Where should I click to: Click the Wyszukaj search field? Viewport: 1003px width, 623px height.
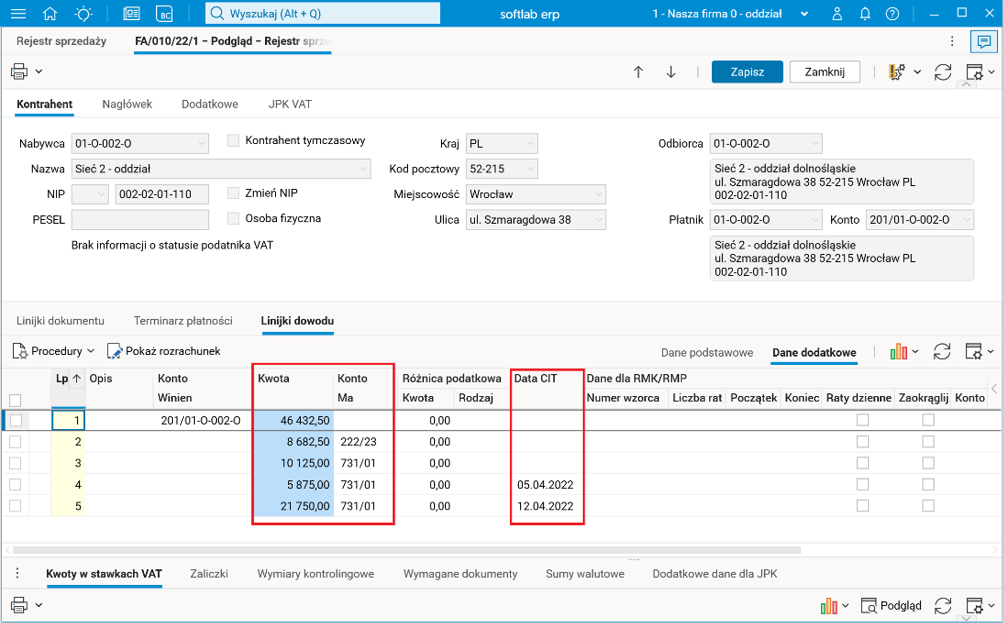tap(322, 13)
